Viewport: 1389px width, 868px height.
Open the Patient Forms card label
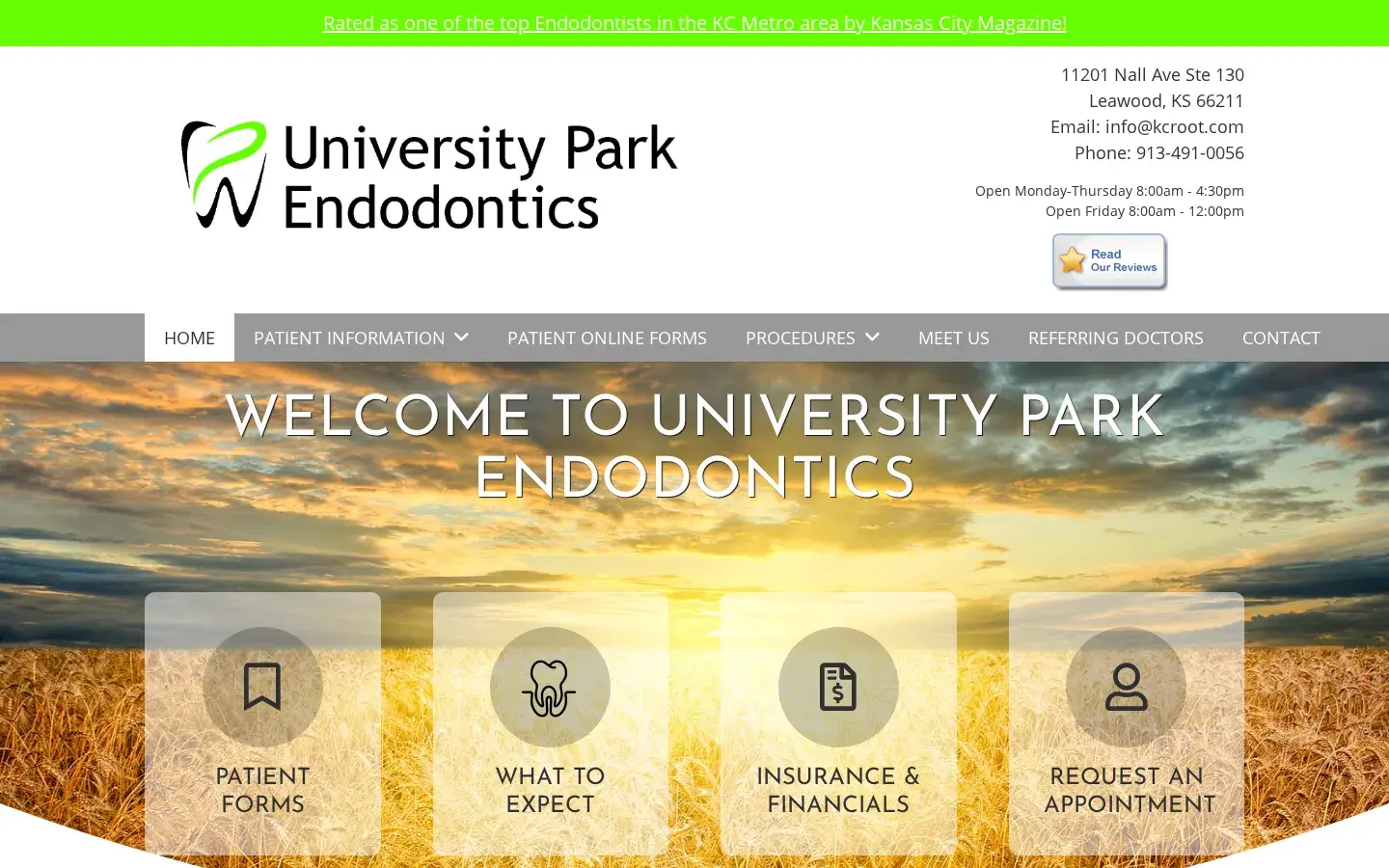(262, 790)
